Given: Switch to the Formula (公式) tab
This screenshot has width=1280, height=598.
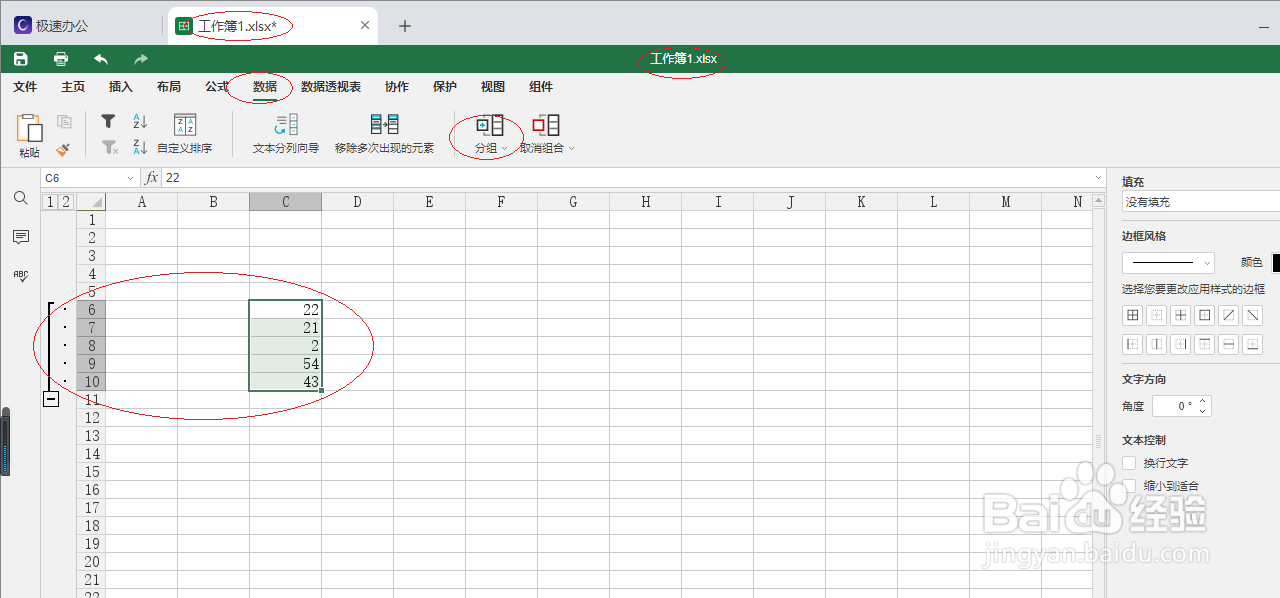Looking at the screenshot, I should 217,87.
